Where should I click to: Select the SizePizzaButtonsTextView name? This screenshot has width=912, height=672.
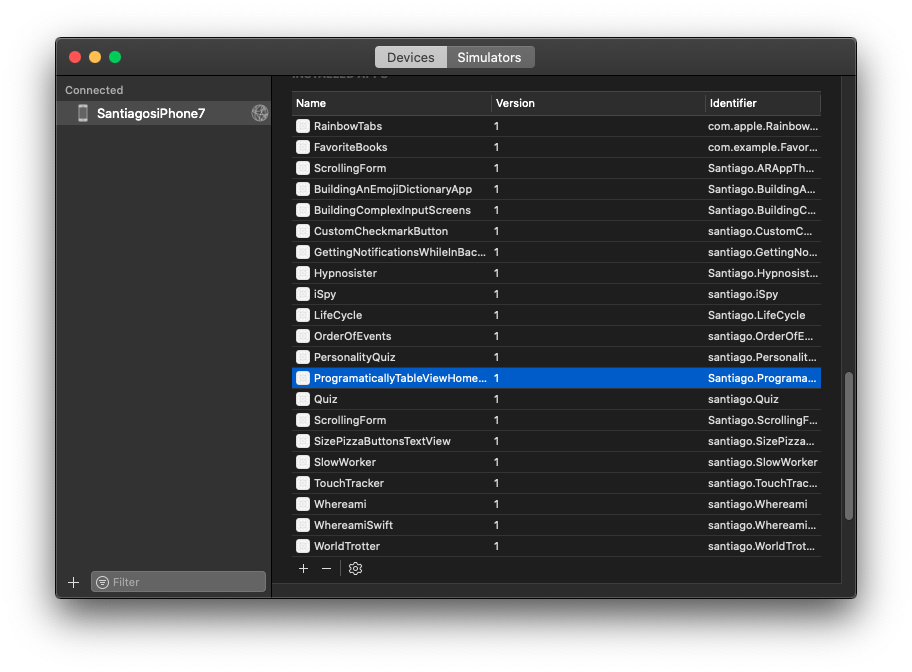pyautogui.click(x=382, y=441)
